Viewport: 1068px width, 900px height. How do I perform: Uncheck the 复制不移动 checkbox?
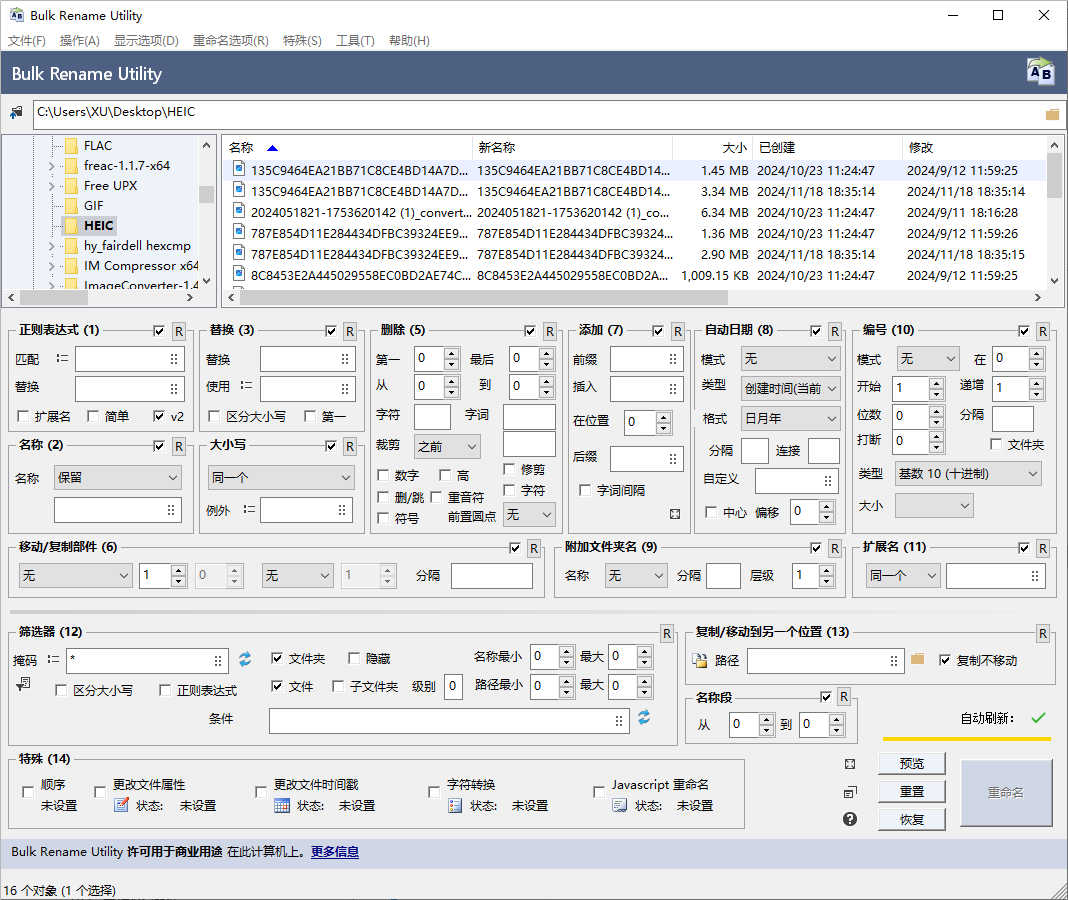pyautogui.click(x=944, y=659)
